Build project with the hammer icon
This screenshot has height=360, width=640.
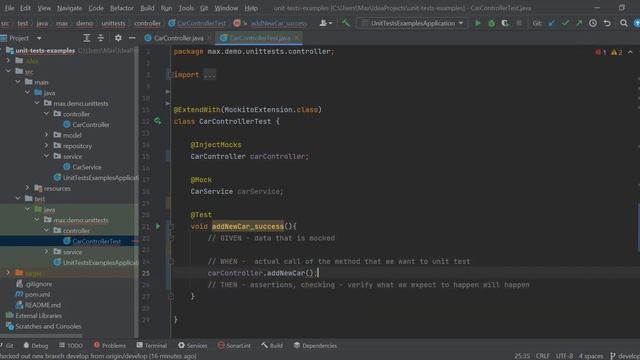[346, 23]
